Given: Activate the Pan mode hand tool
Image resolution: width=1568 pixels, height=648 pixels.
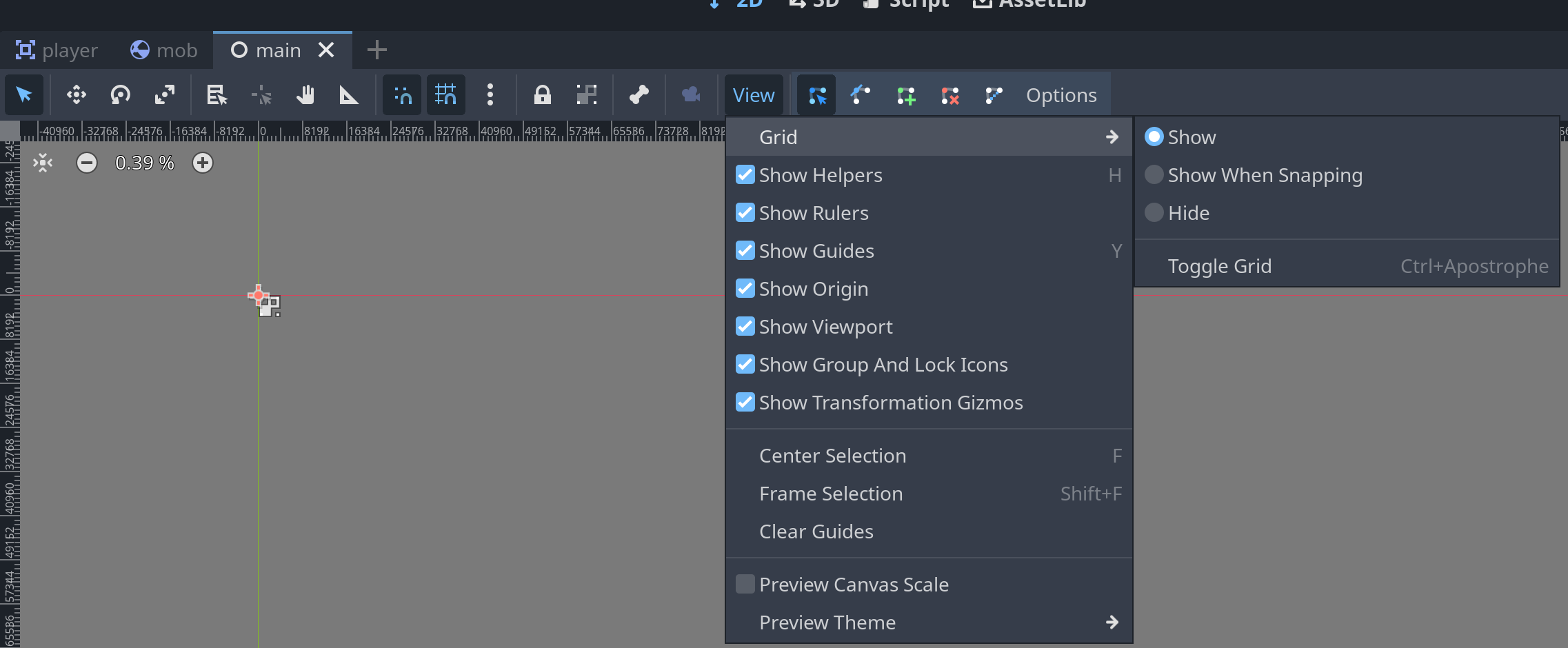Looking at the screenshot, I should pos(305,94).
